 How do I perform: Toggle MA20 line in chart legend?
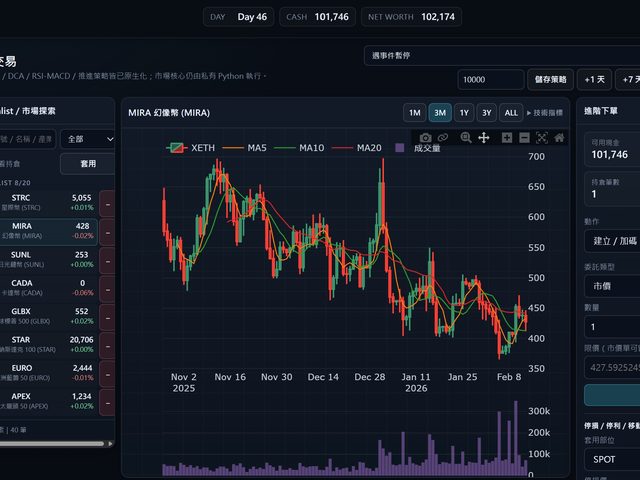(x=357, y=148)
